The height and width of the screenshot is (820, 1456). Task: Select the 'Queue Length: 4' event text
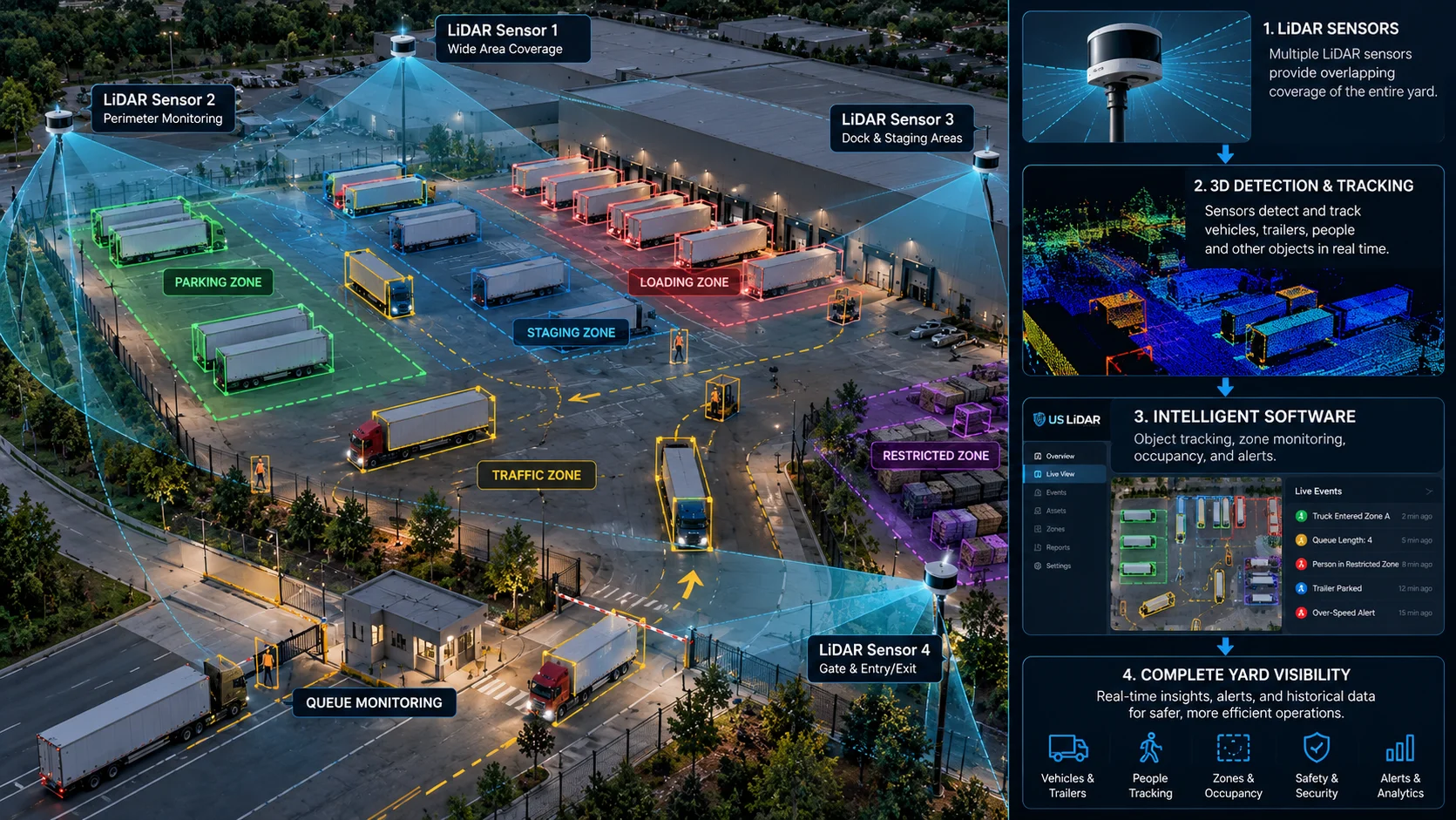(x=1342, y=540)
